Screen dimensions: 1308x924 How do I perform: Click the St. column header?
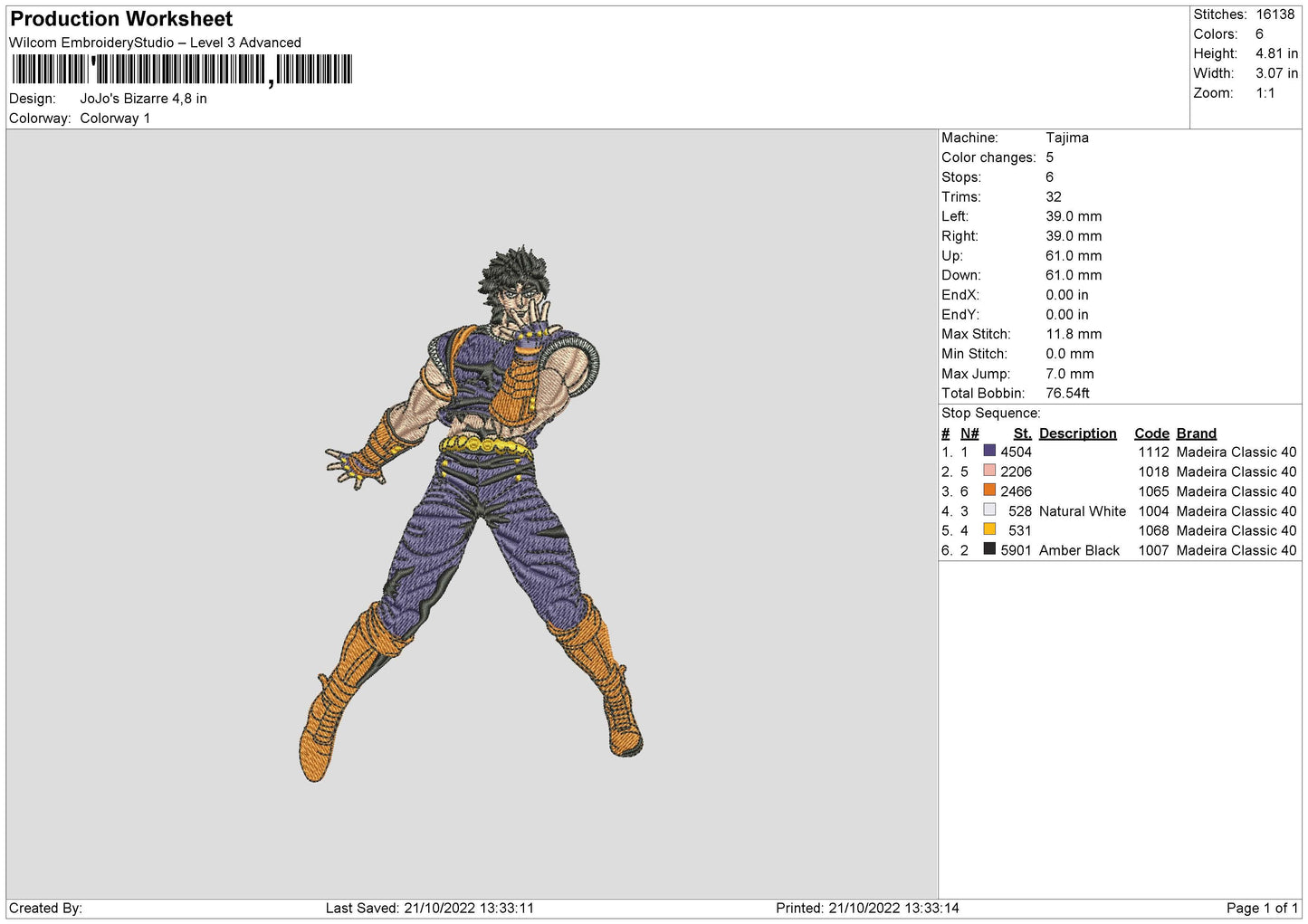1023,433
